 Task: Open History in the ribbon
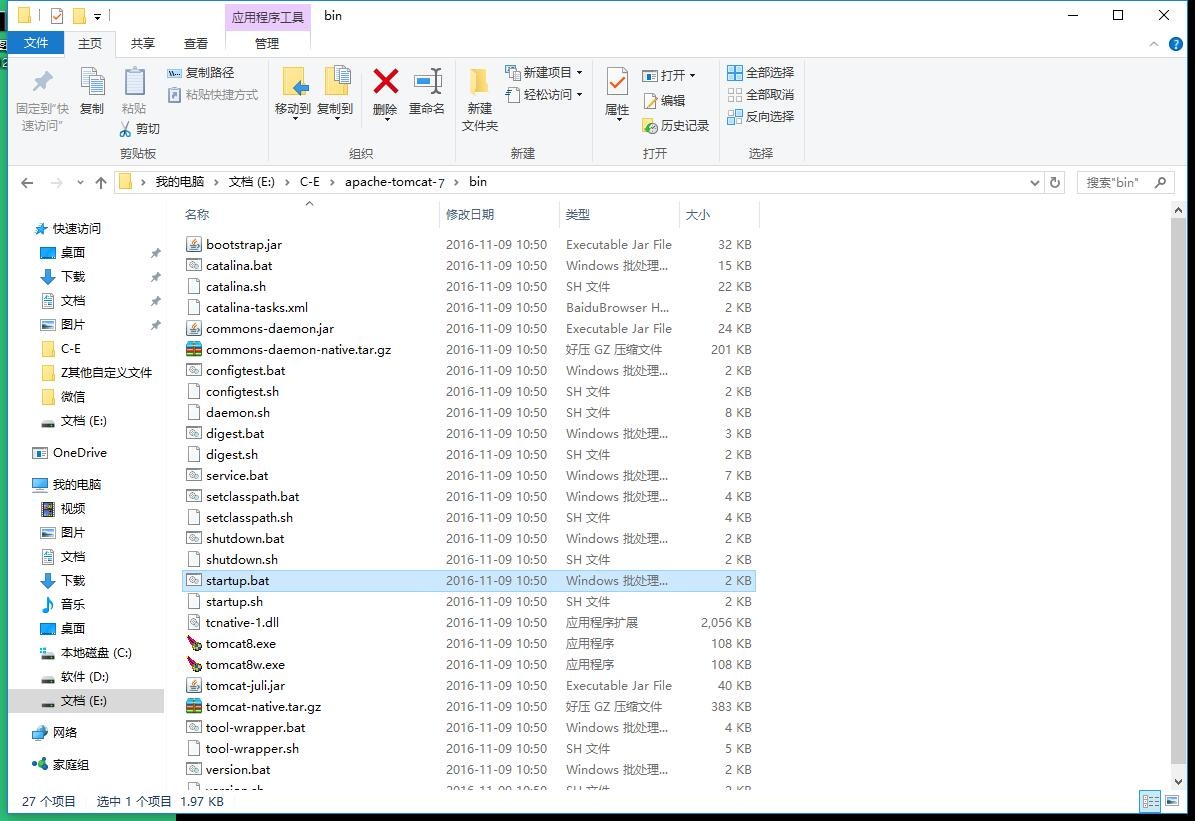click(x=676, y=126)
